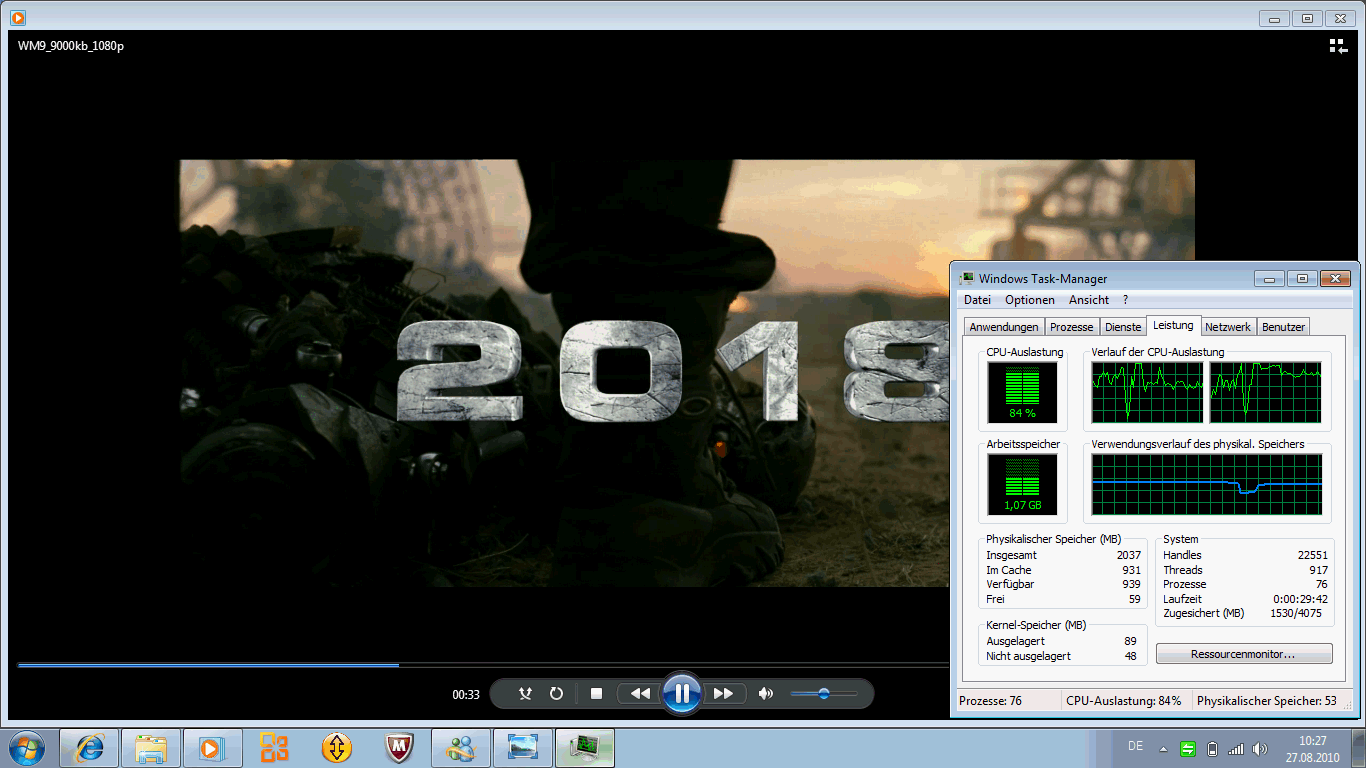Click the status bar text Prozesse: 76

point(990,701)
